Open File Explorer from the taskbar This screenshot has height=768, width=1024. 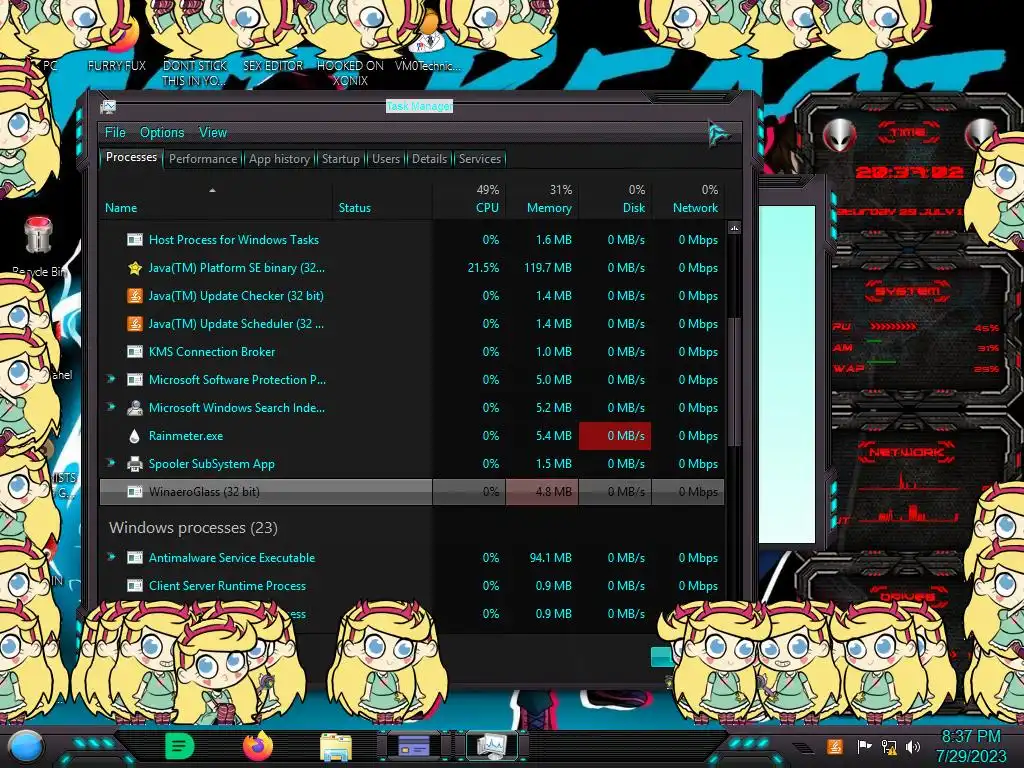(x=336, y=747)
